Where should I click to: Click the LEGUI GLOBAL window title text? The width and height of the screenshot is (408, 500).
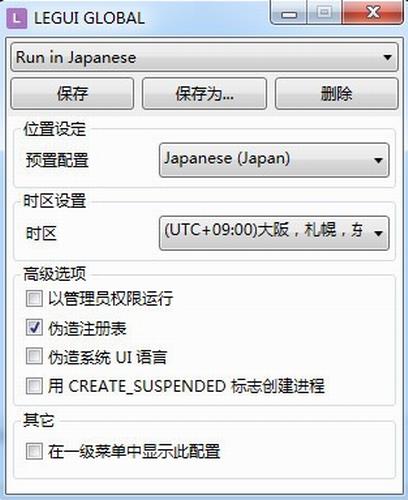coord(89,18)
